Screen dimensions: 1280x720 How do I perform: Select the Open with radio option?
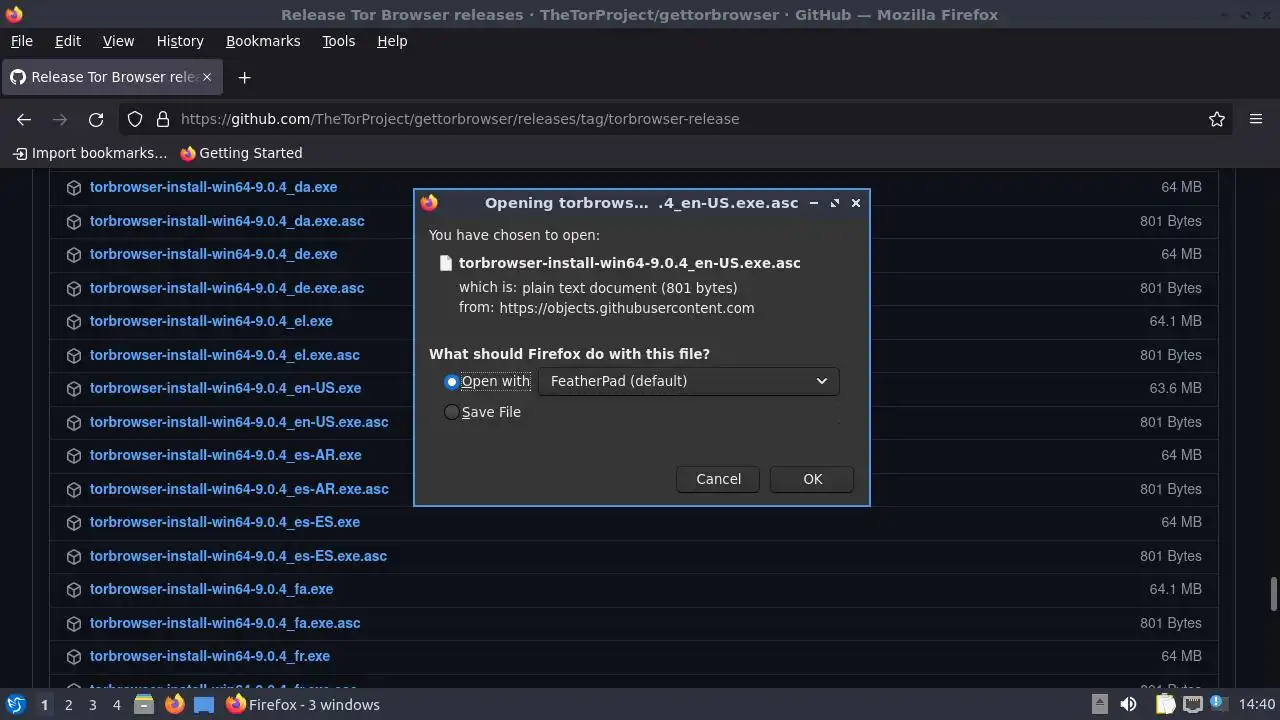click(x=452, y=381)
